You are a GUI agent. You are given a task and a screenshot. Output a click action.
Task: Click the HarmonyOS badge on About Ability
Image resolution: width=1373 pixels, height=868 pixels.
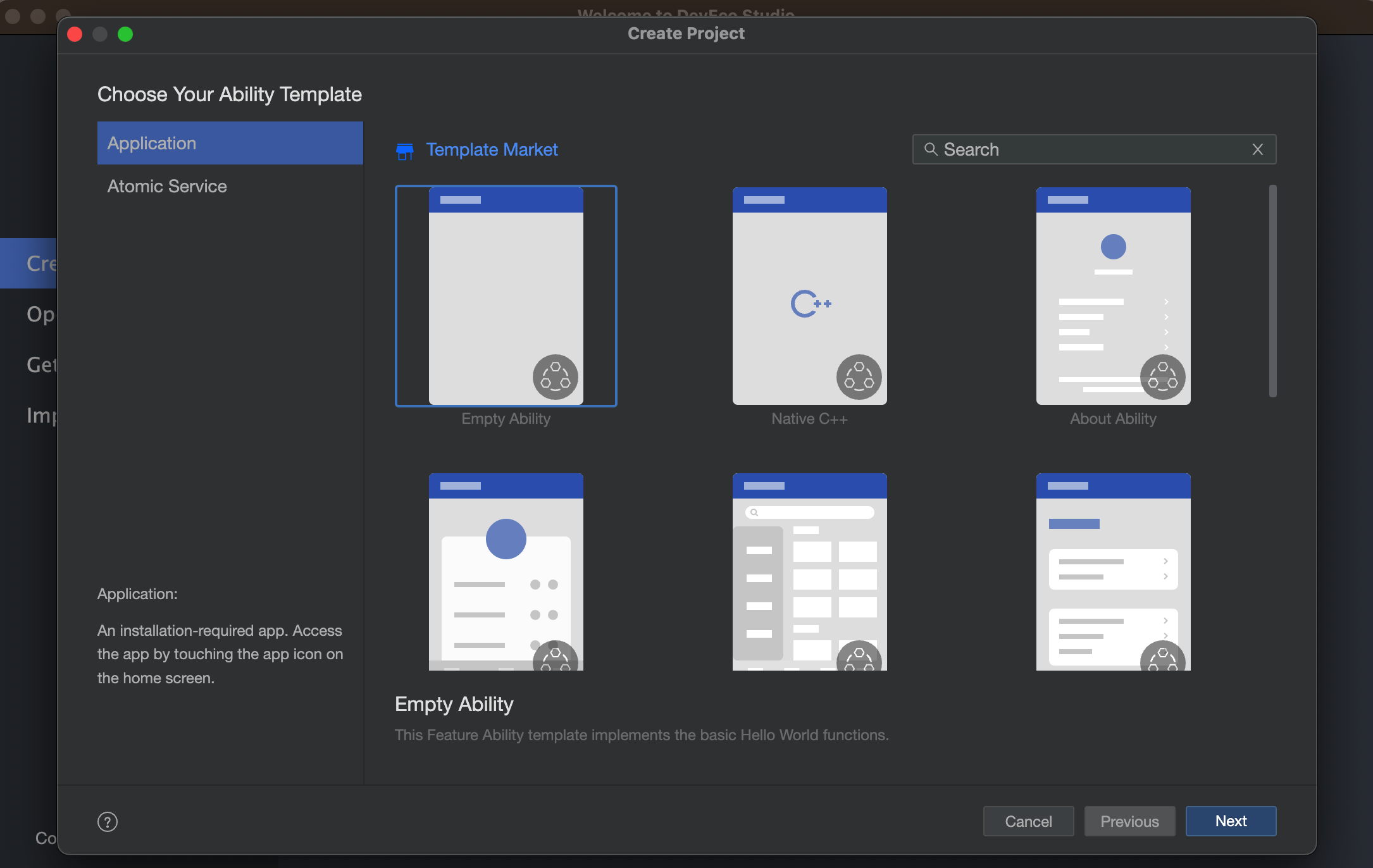(1163, 377)
